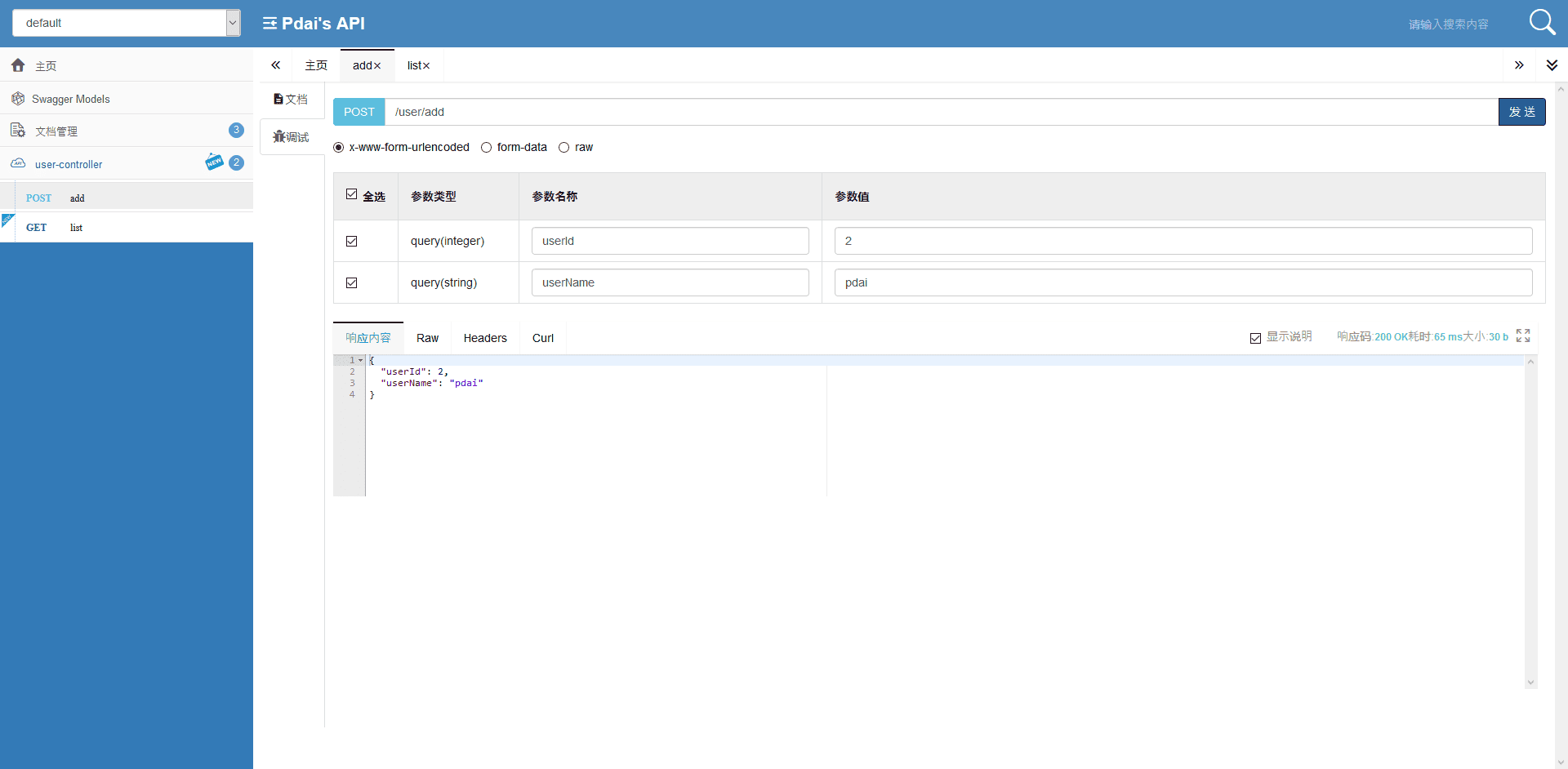Click the page scrollbar down arrow
1568x769 pixels.
pos(1561,762)
